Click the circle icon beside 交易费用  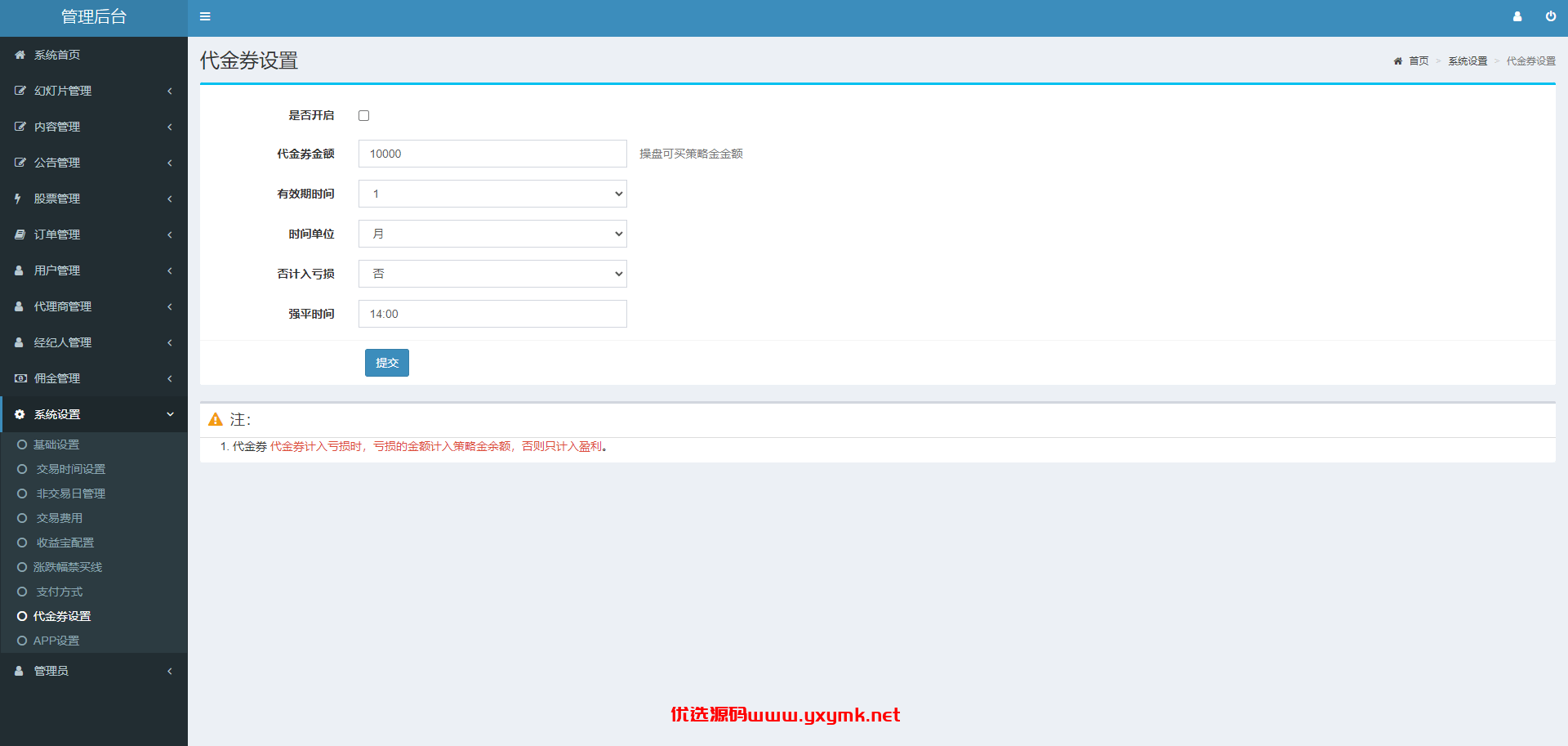pos(22,518)
